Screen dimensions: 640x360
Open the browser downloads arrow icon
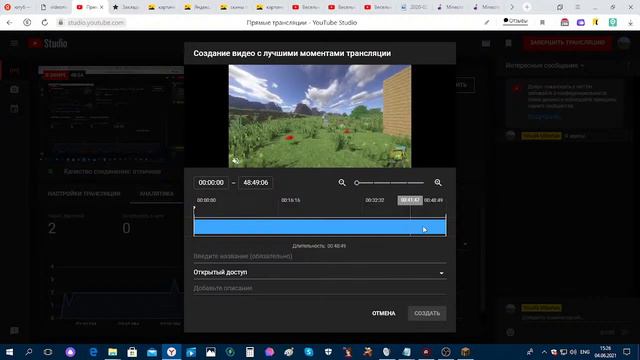631,22
